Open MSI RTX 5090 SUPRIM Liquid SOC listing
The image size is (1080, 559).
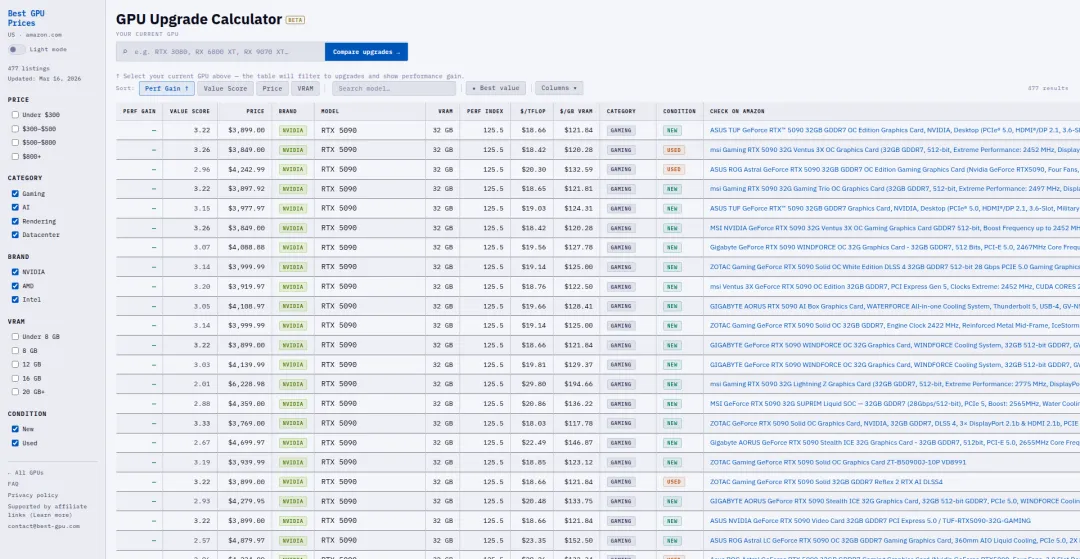[895, 403]
